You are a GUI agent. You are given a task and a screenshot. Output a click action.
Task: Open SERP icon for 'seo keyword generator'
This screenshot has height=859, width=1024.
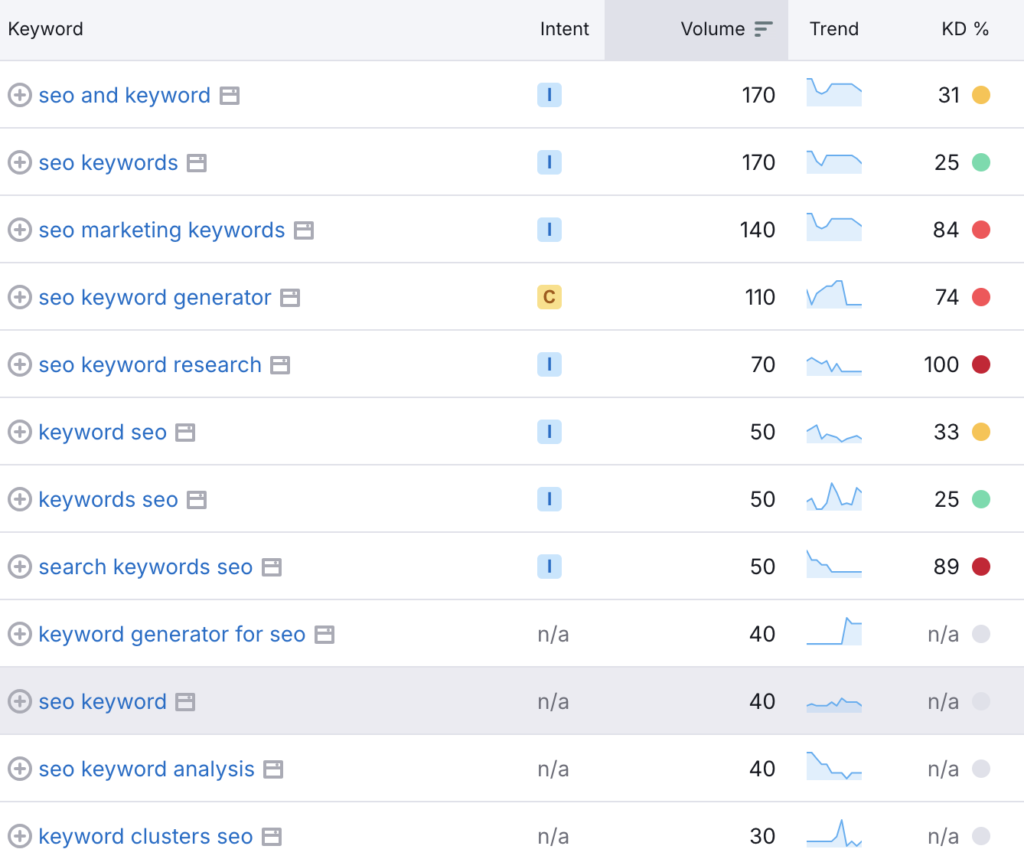click(290, 298)
